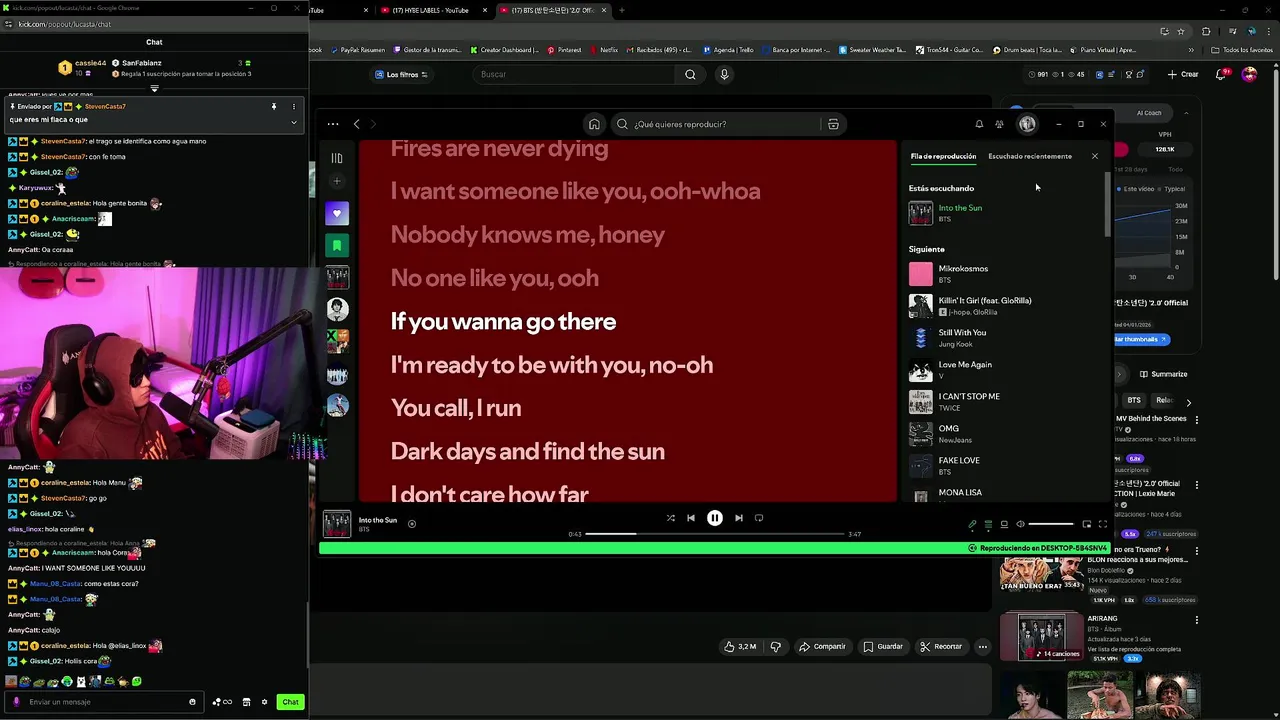Toggle shuffle in the Spotify player

click(x=670, y=518)
